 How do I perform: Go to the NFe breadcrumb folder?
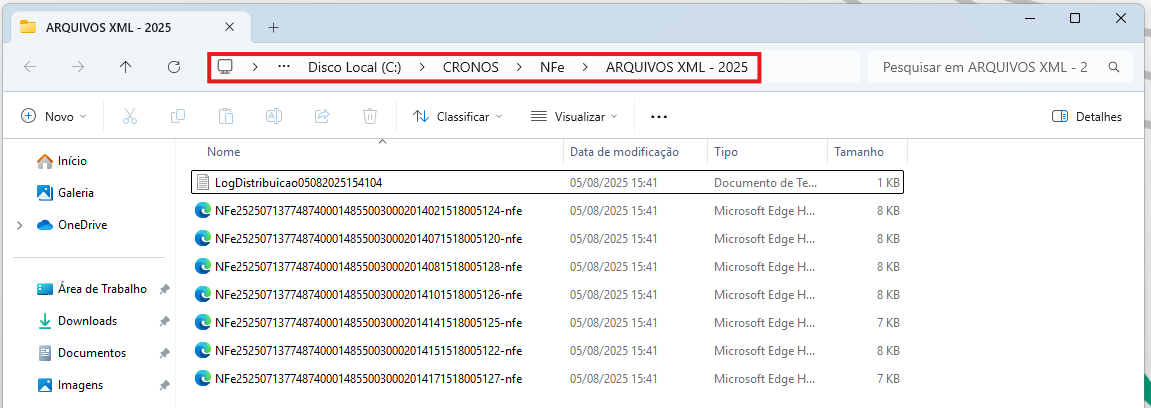point(552,67)
